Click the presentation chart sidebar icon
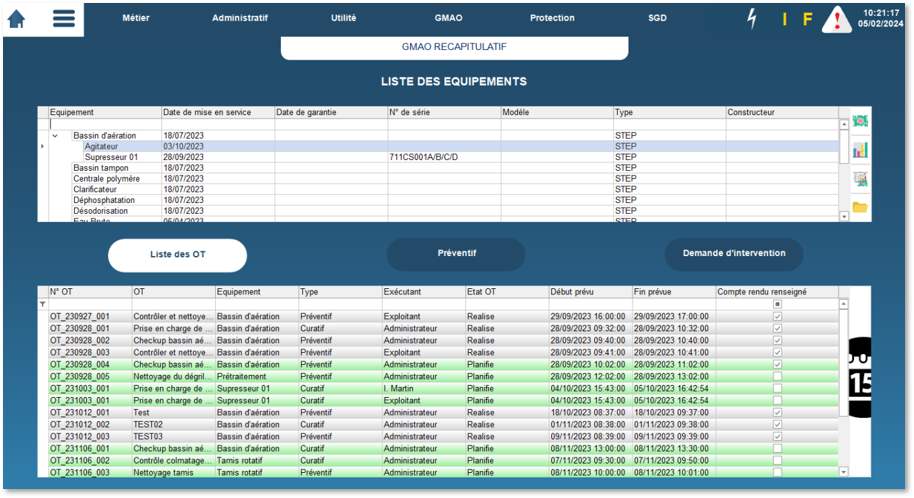Viewport: 914px width, 498px height. point(860,178)
